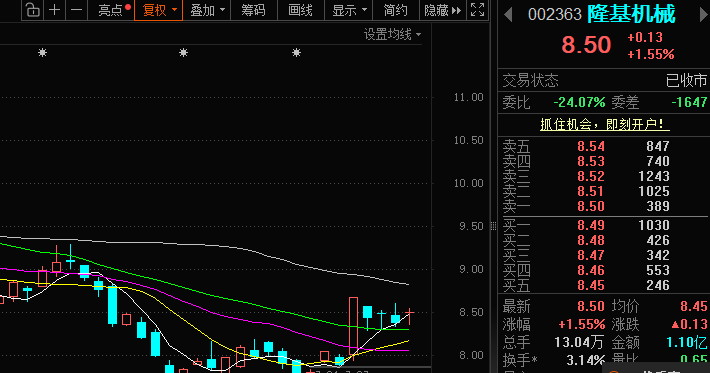The height and width of the screenshot is (373, 710).
Task: Go to previous stock with left arrow
Action: (509, 15)
